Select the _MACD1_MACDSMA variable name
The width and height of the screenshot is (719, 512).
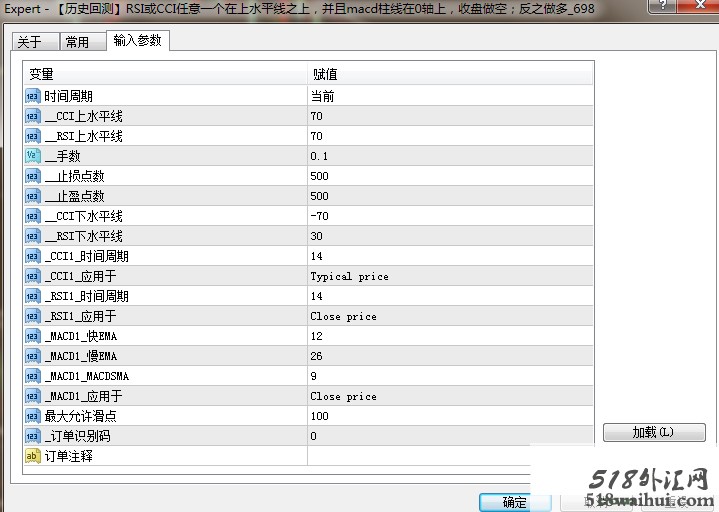[87, 376]
